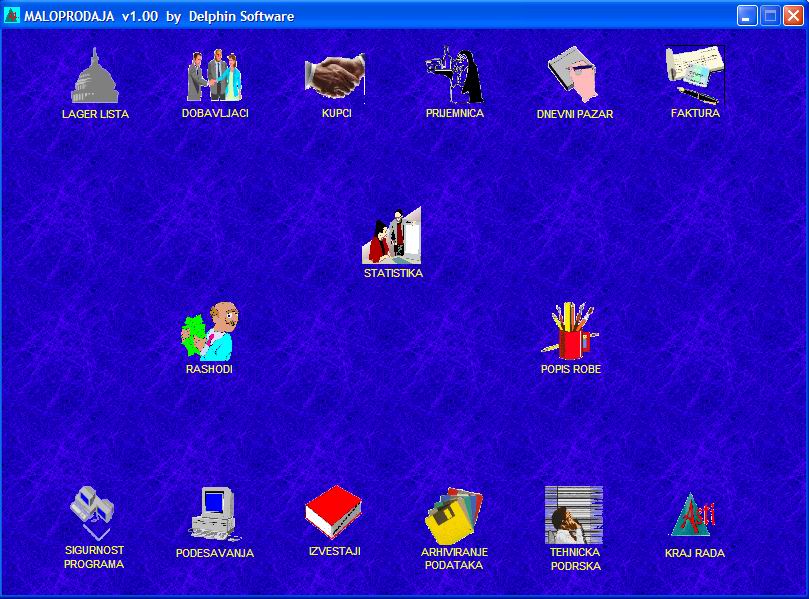Select the KUPCI label text
809x599 pixels.
tap(336, 113)
